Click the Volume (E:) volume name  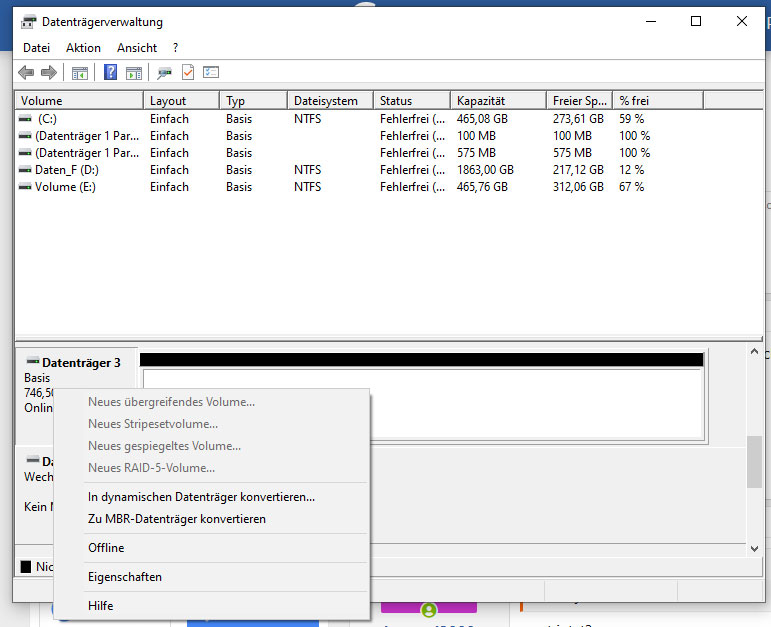click(65, 187)
